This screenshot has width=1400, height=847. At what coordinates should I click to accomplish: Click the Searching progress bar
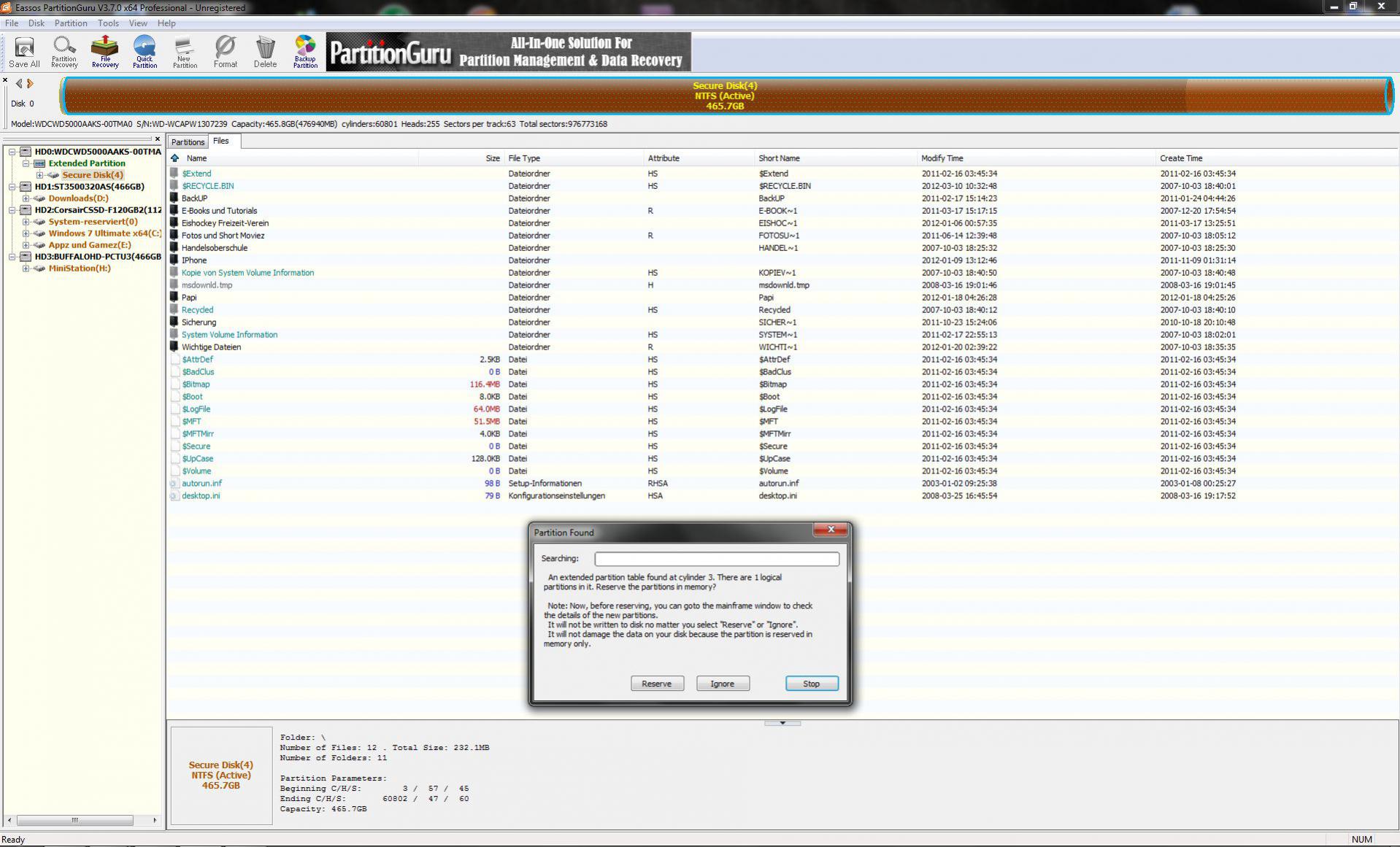coord(717,559)
